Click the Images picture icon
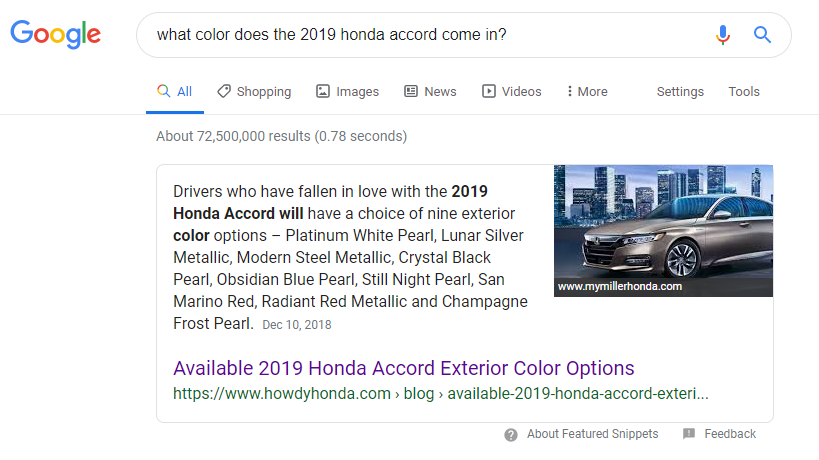The image size is (819, 460). 323,91
